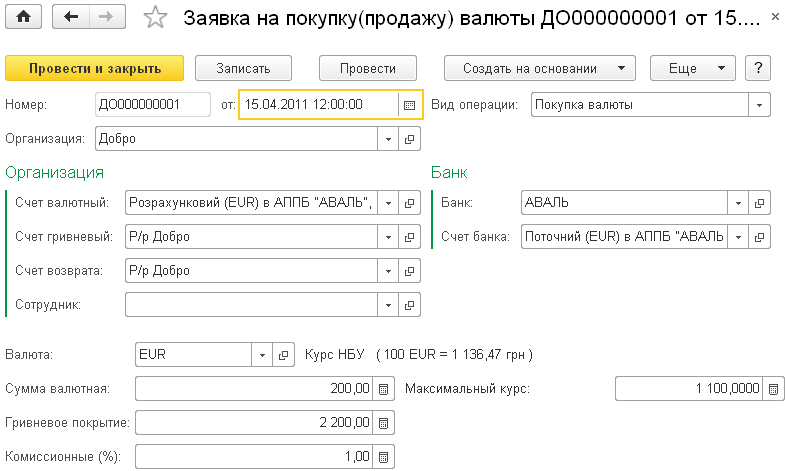Screen dimensions: 785x471
Task: Click the Комиссионные field 1,00
Action: click(x=254, y=457)
